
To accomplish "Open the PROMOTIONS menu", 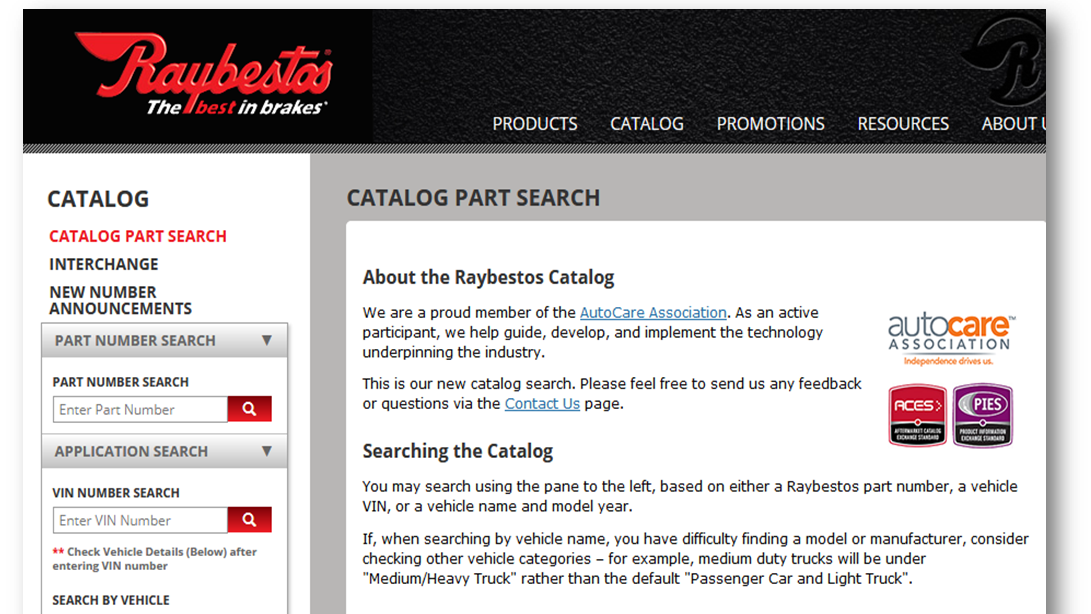I will coord(770,123).
